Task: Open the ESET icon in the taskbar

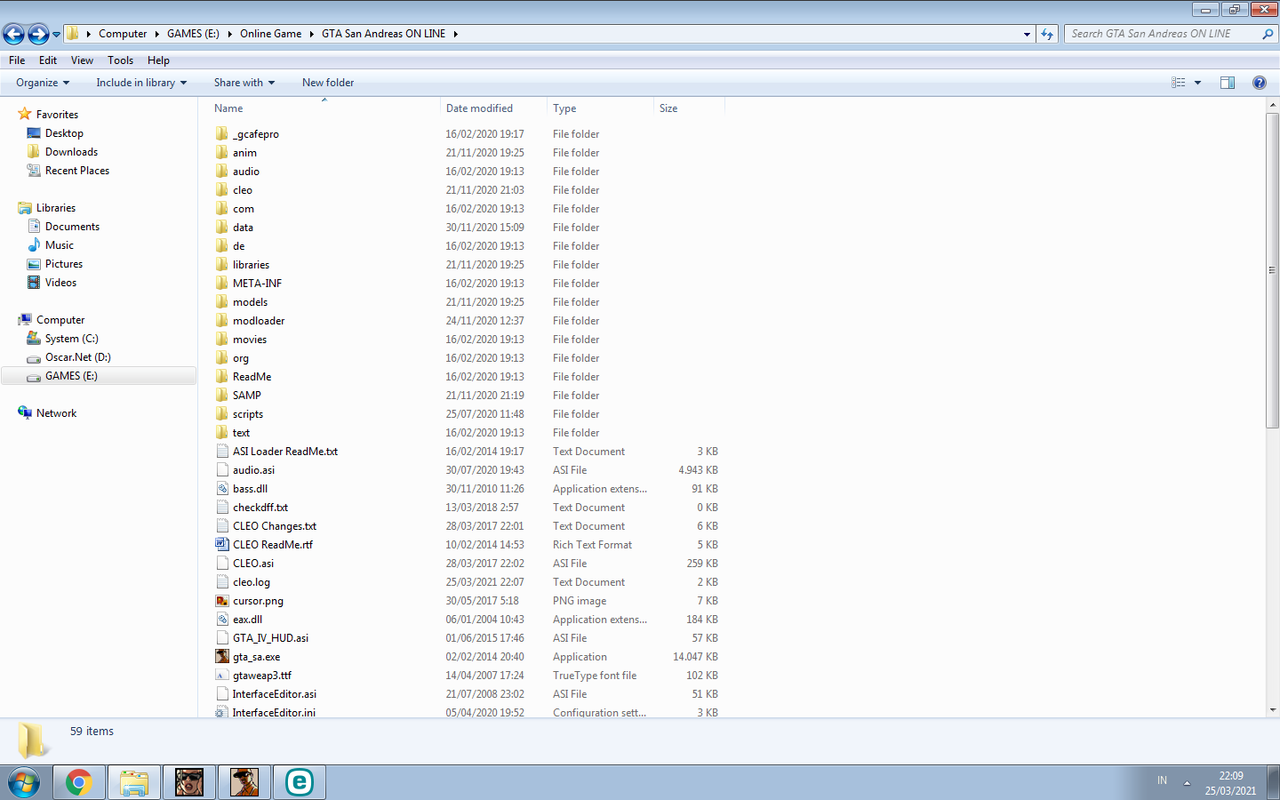Action: tap(298, 782)
